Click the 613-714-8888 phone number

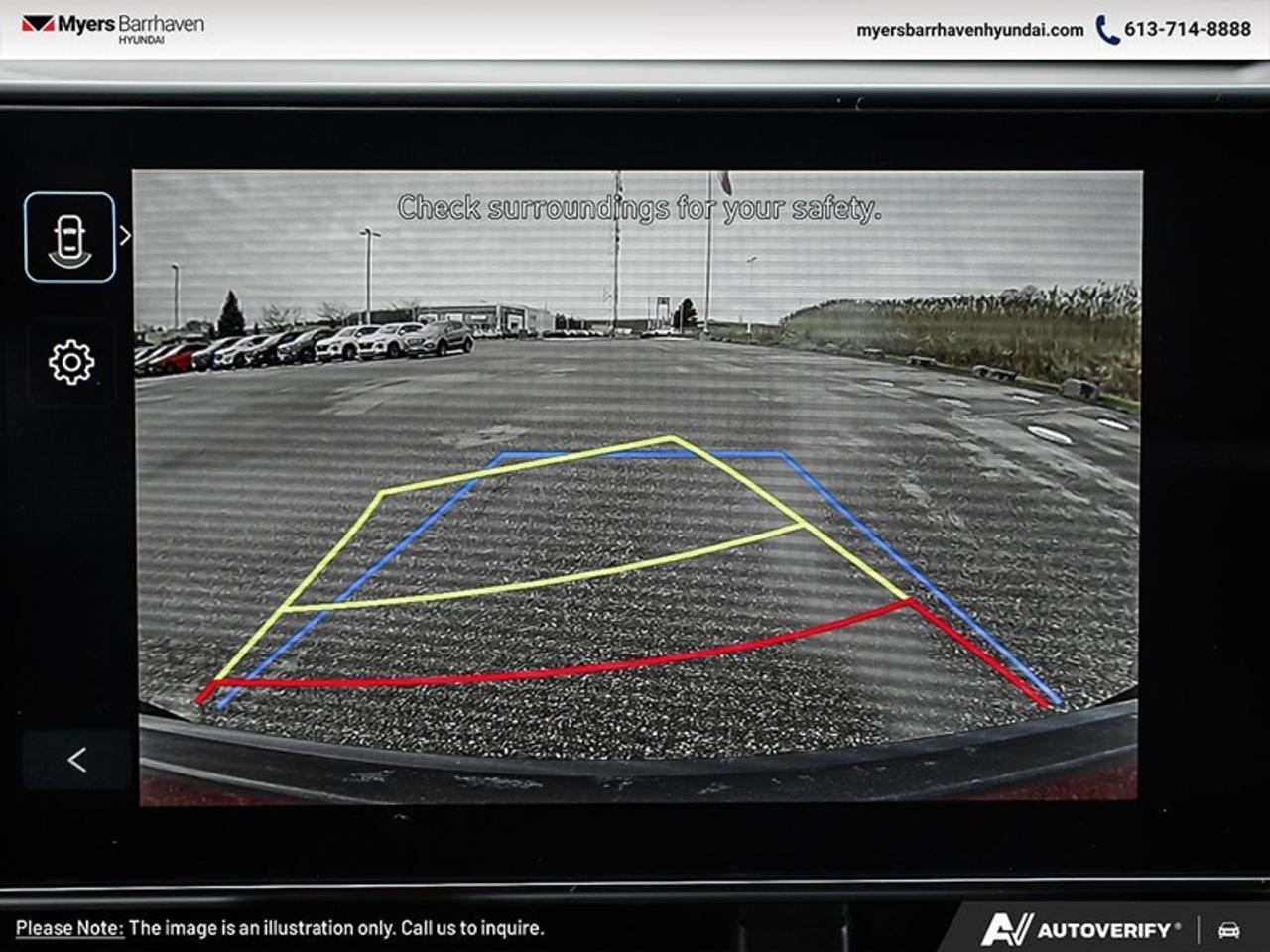(x=1187, y=30)
